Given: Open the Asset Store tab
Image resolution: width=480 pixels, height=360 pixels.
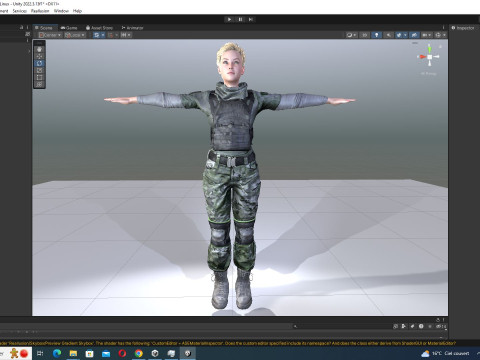Looking at the screenshot, I should point(99,28).
